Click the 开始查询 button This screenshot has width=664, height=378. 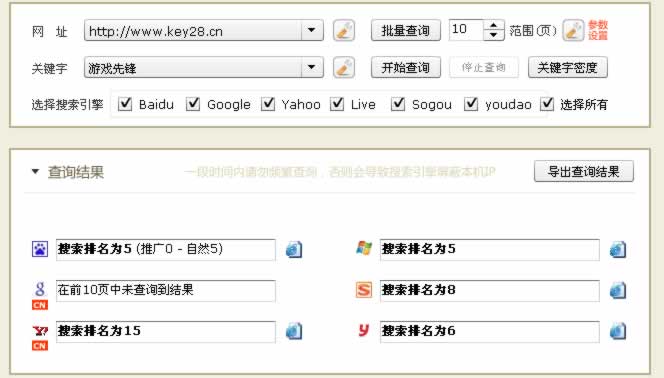pyautogui.click(x=406, y=67)
